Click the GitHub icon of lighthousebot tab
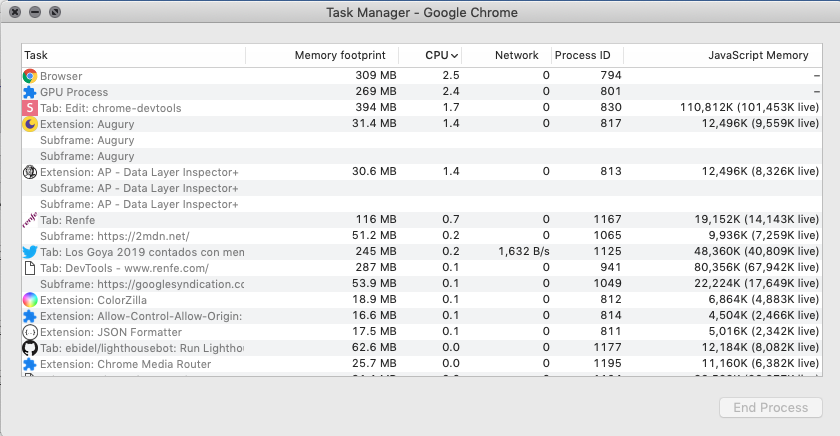Screen dimensions: 840x436 coord(30,348)
